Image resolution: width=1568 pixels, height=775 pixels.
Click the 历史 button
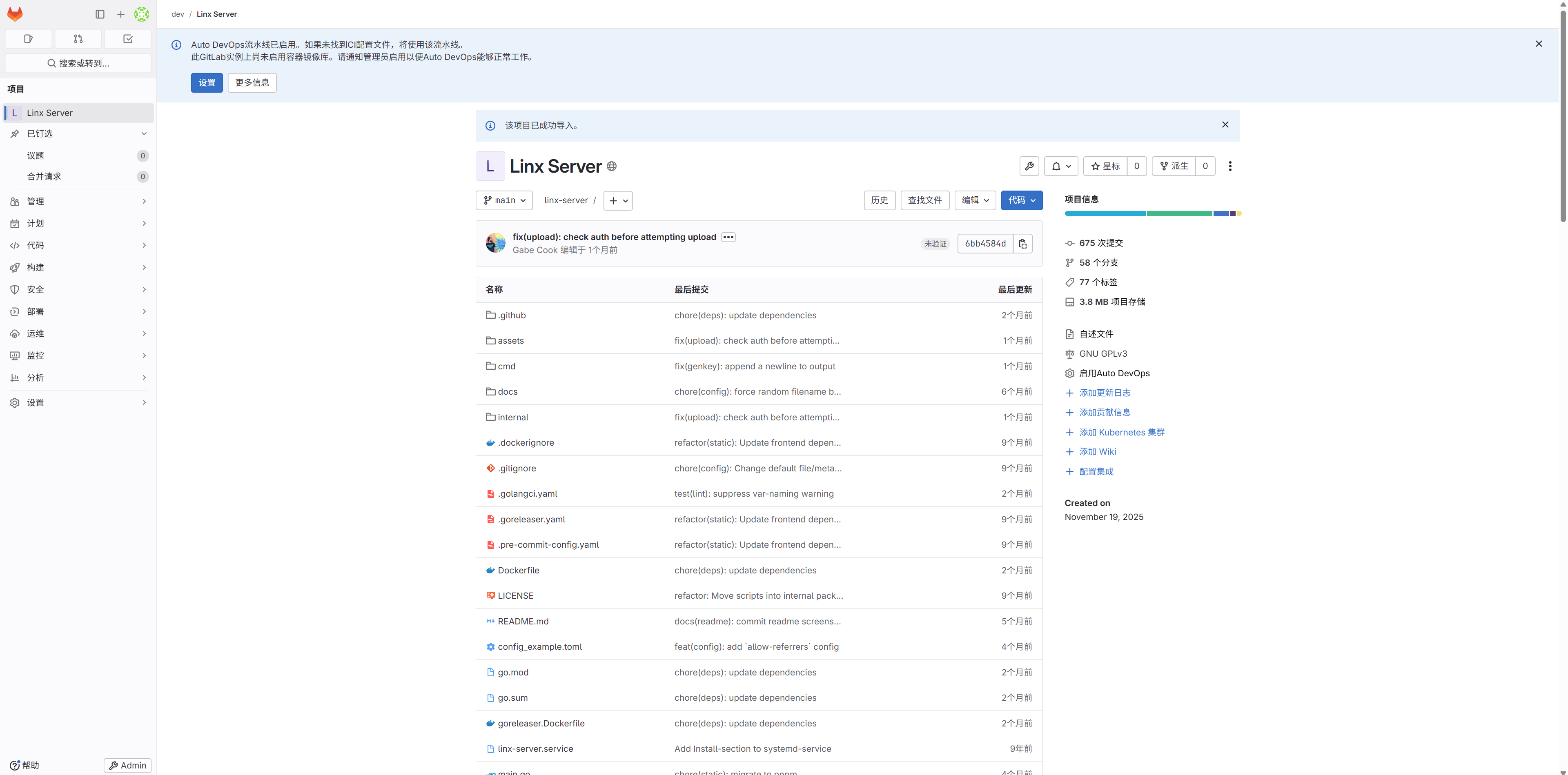click(x=880, y=200)
